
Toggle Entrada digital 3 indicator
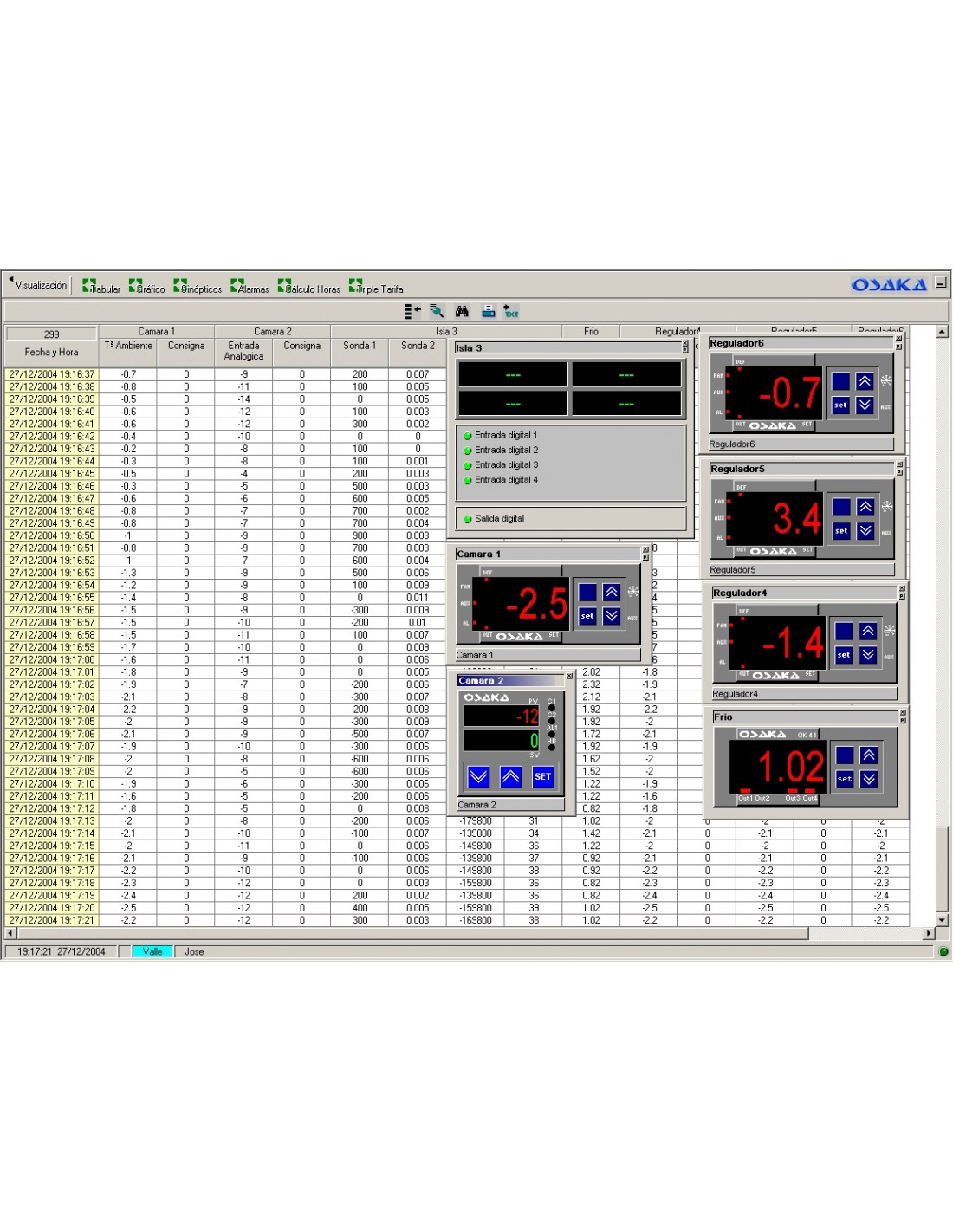pos(468,465)
